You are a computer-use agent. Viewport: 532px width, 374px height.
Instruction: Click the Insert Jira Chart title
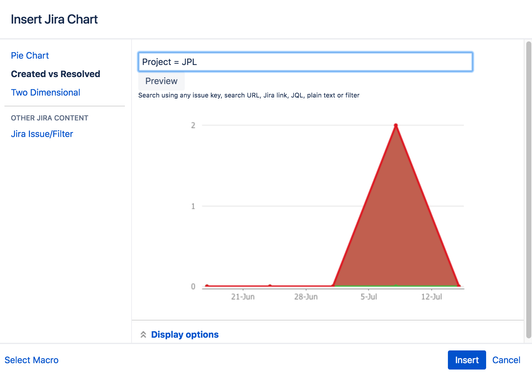coord(54,19)
